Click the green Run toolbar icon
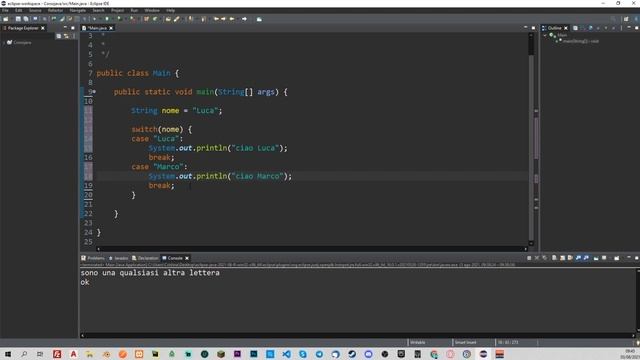The image size is (640, 360). point(107,19)
